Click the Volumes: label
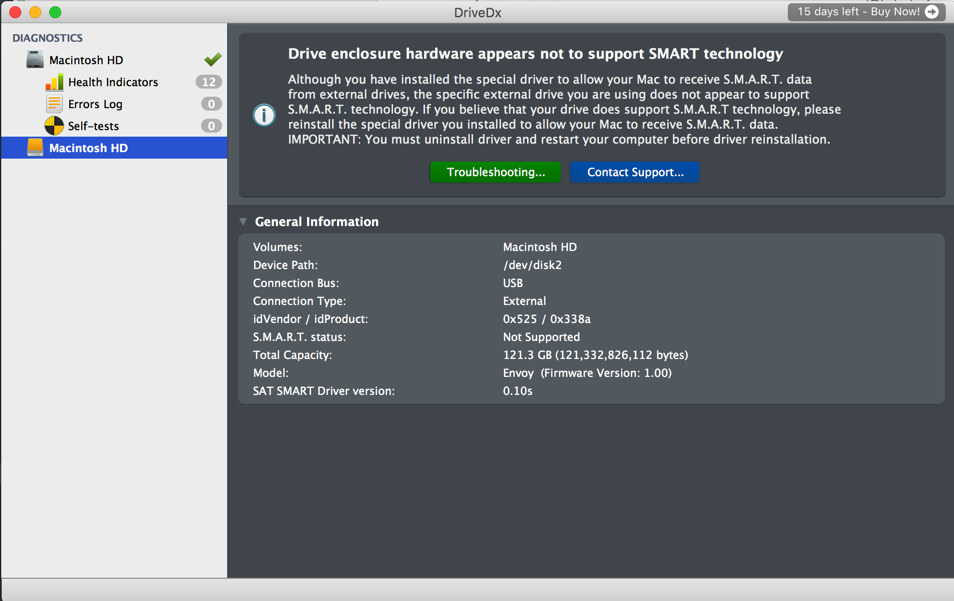 pos(277,247)
